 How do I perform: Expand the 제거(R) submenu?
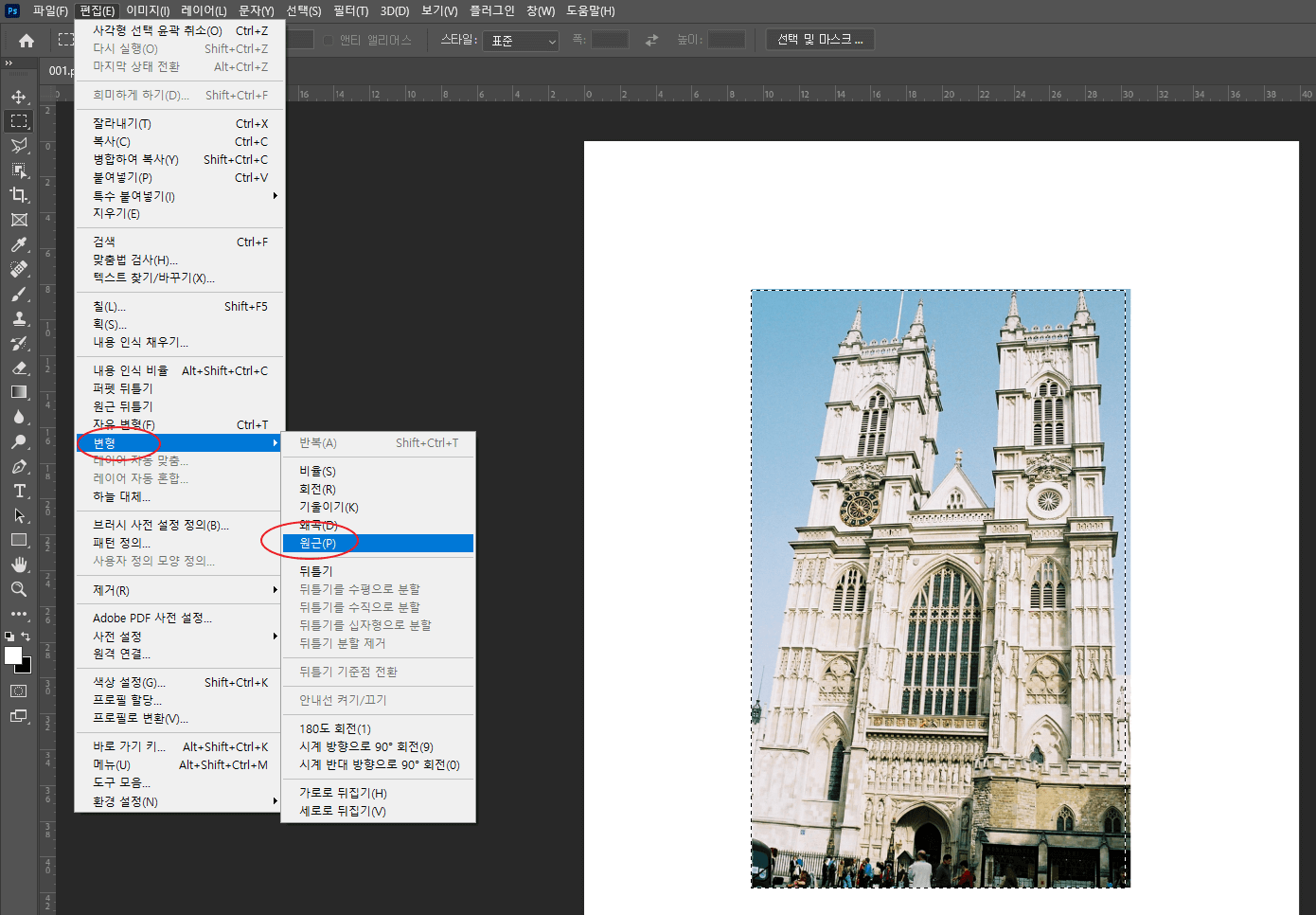(x=180, y=590)
